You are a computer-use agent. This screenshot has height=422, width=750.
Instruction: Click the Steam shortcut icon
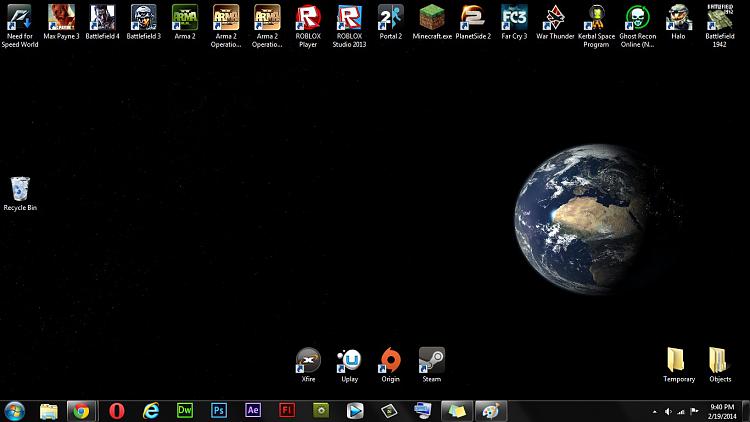pyautogui.click(x=431, y=360)
